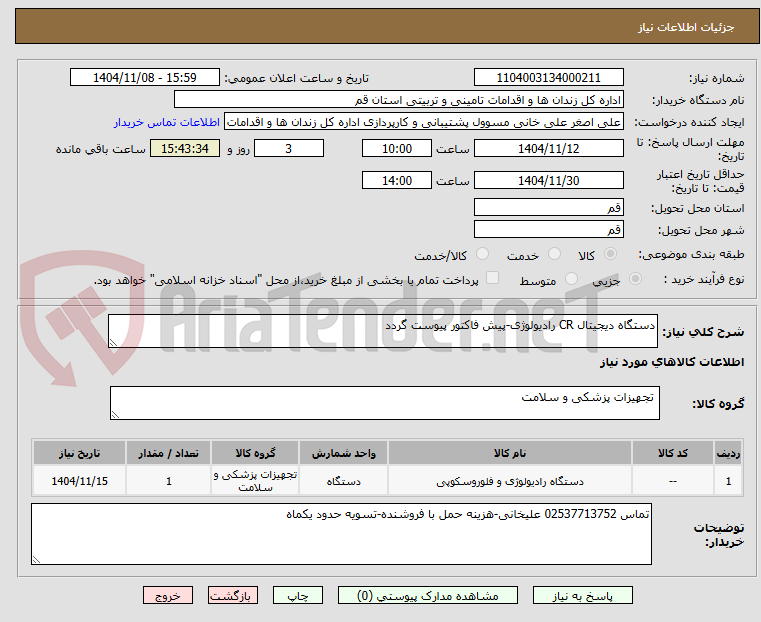Click column header واحد شمارش
Viewport: 761px width, 622px height.
pyautogui.click(x=344, y=453)
